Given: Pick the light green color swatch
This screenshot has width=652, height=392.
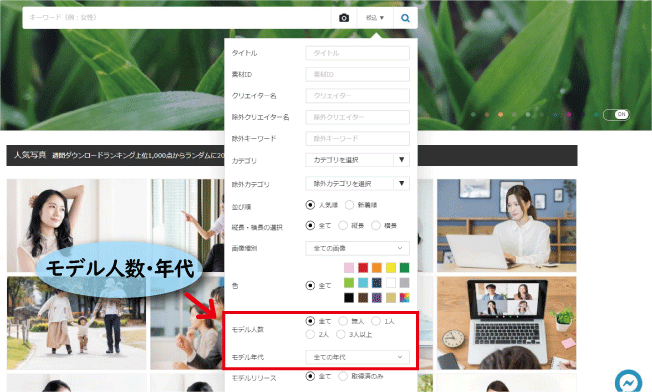Looking at the screenshot, I should coord(349,283).
